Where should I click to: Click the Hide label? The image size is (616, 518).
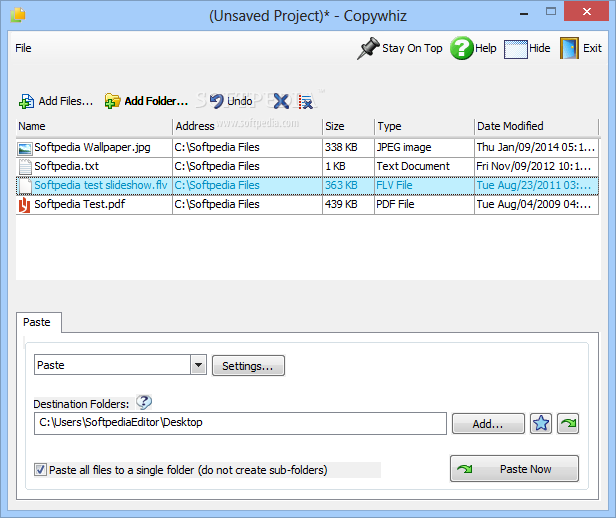tap(539, 48)
